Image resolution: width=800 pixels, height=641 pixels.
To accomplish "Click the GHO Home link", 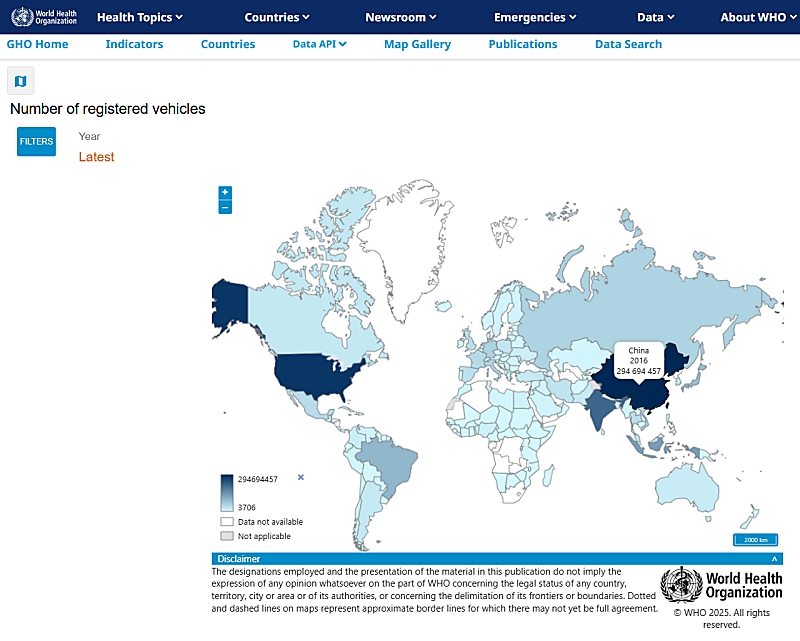I will pos(37,44).
